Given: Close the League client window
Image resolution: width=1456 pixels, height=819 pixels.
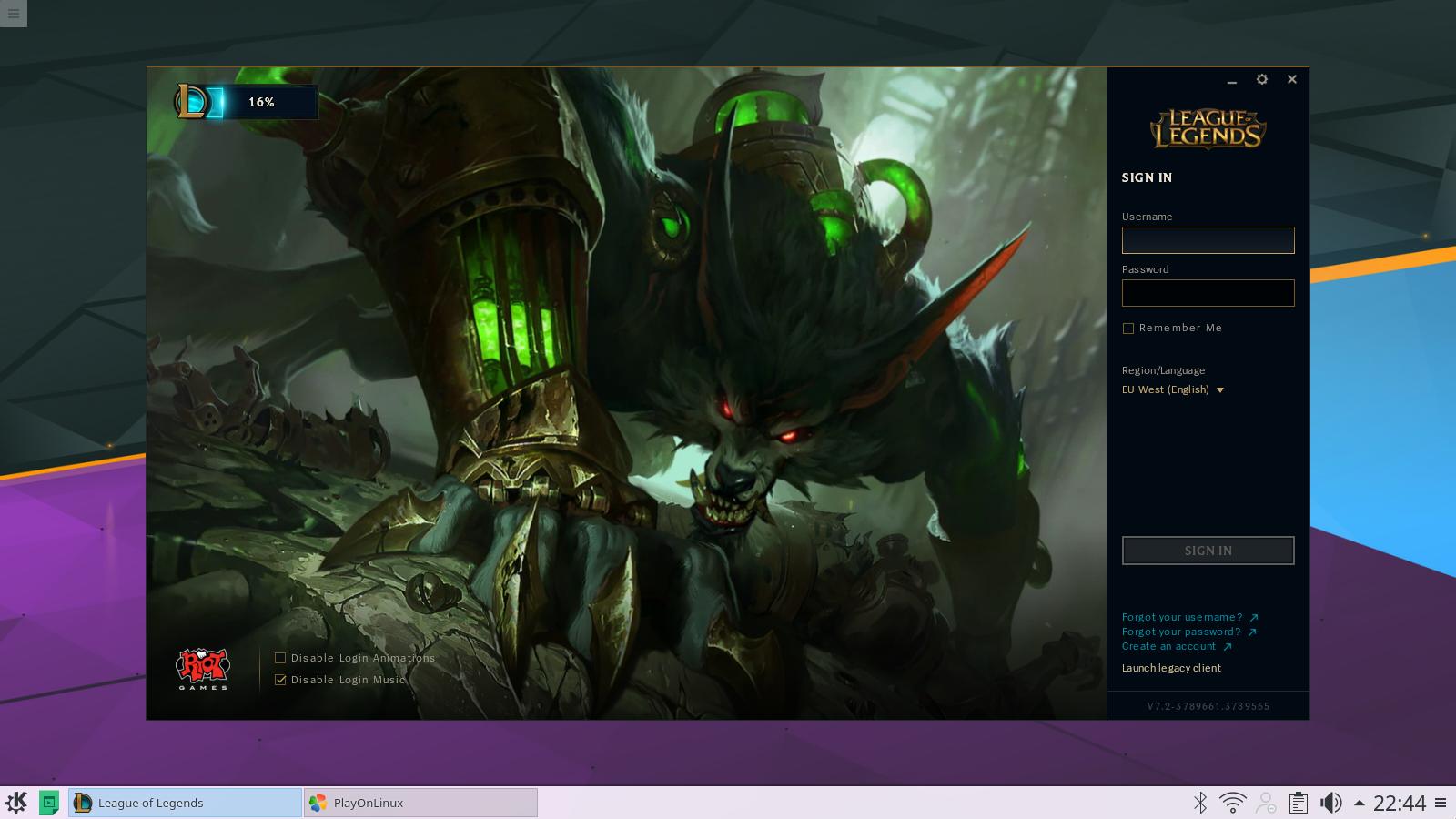Looking at the screenshot, I should click(1291, 79).
